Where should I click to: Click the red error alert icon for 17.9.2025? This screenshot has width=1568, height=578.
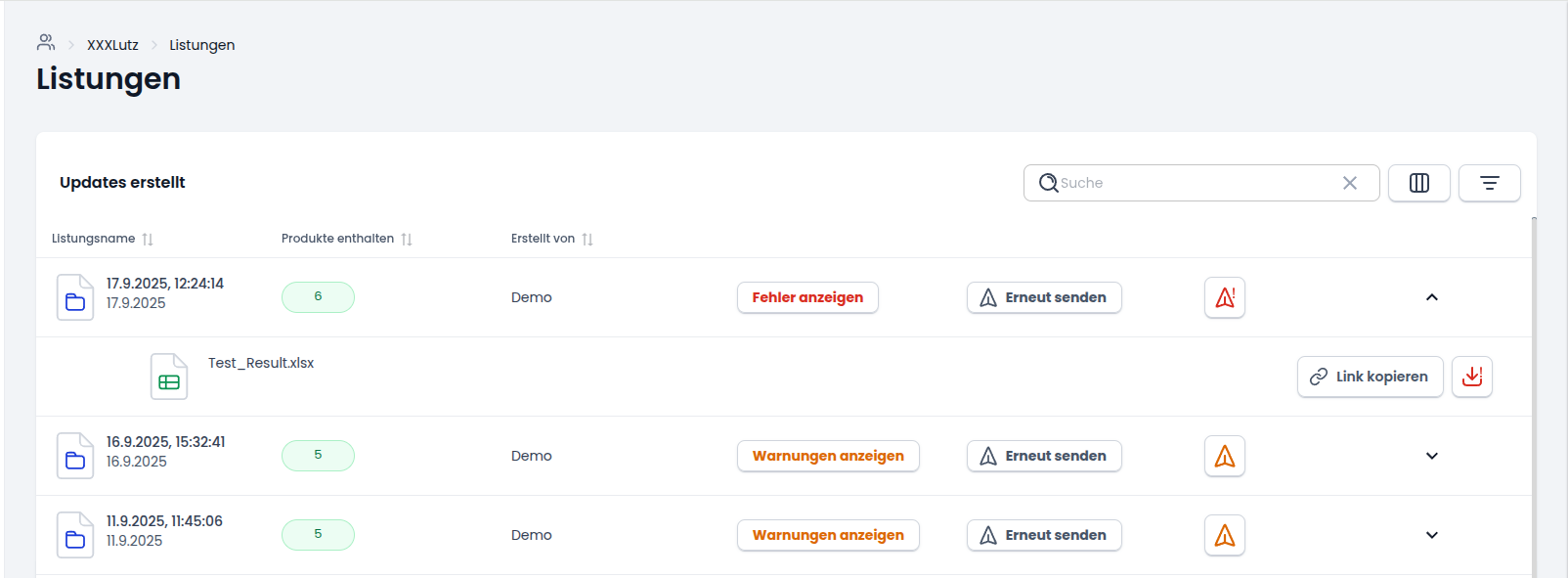(x=1224, y=297)
